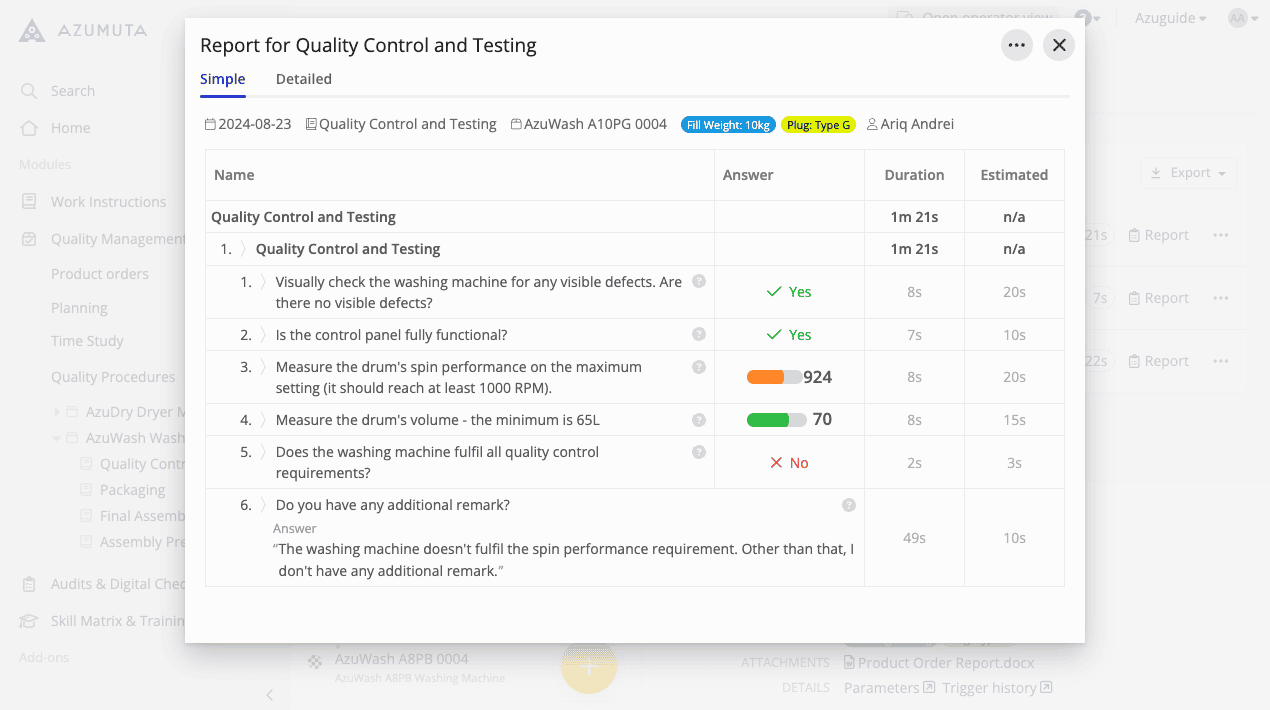This screenshot has width=1270, height=710.
Task: Open the Search icon in sidebar
Action: 29,91
